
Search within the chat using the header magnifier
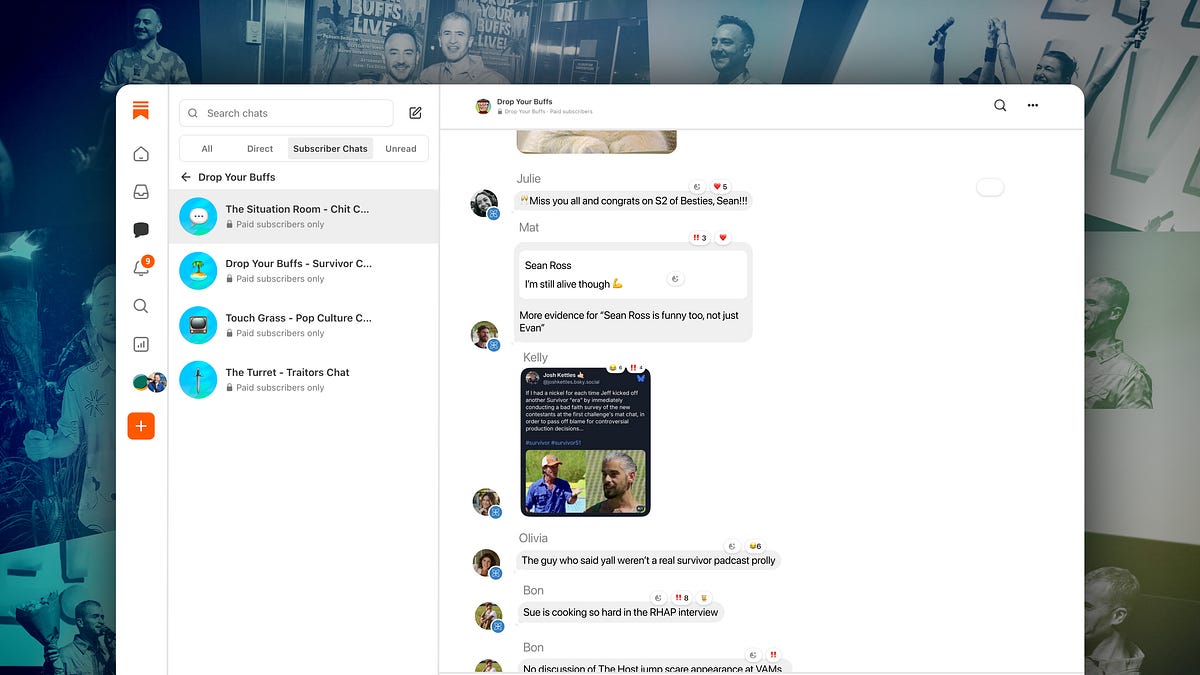click(1000, 105)
